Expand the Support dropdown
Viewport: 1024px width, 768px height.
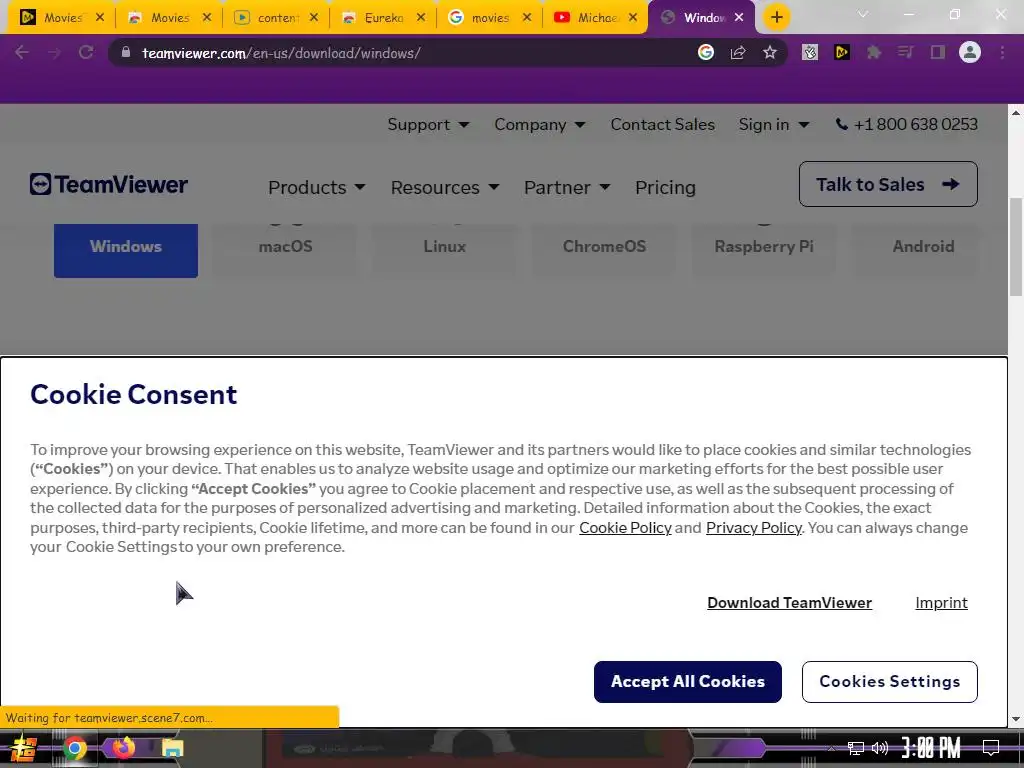(x=428, y=124)
